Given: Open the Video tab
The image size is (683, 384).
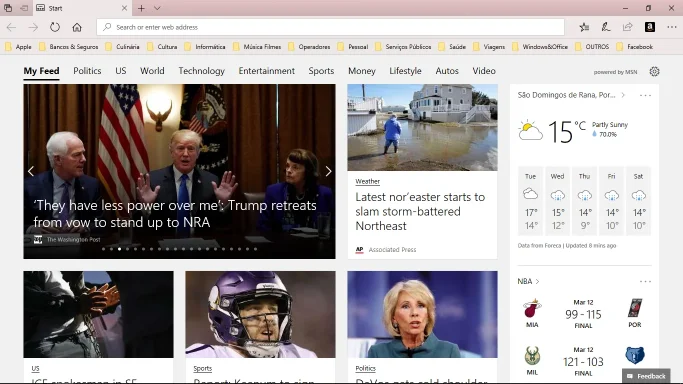Looking at the screenshot, I should click(484, 71).
